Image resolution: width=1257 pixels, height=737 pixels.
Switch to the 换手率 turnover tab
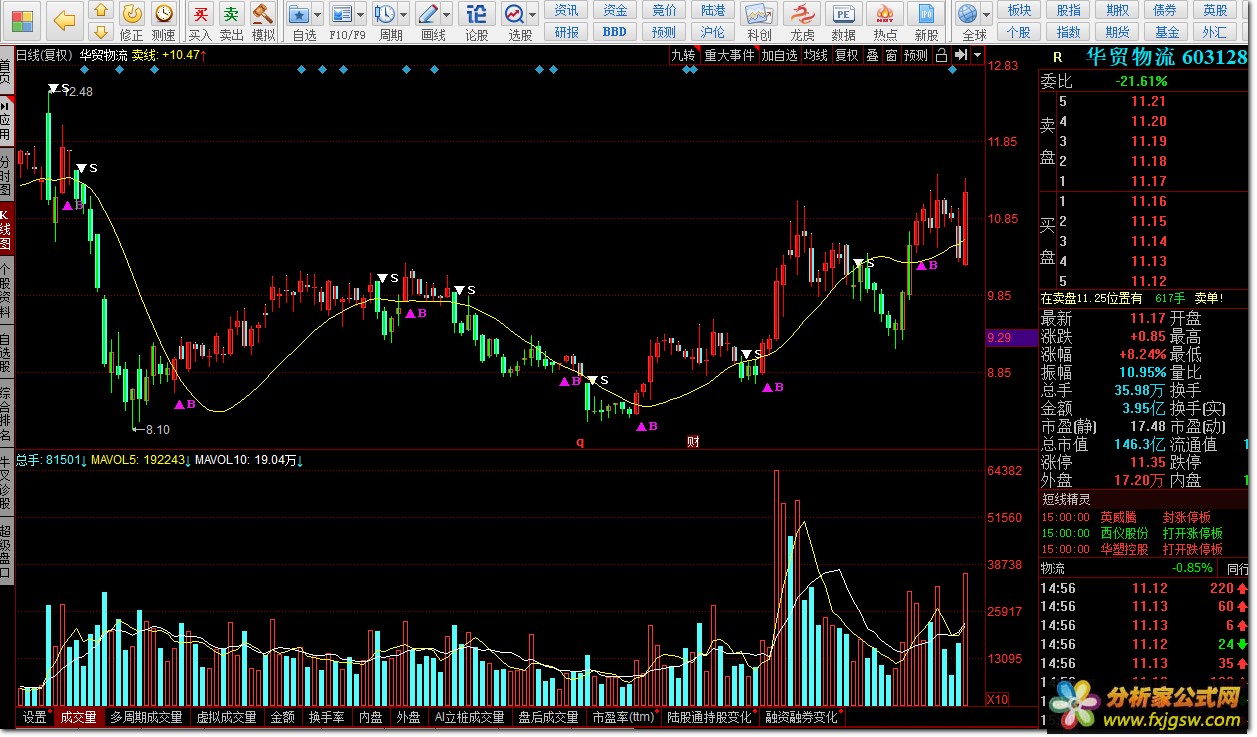point(326,717)
